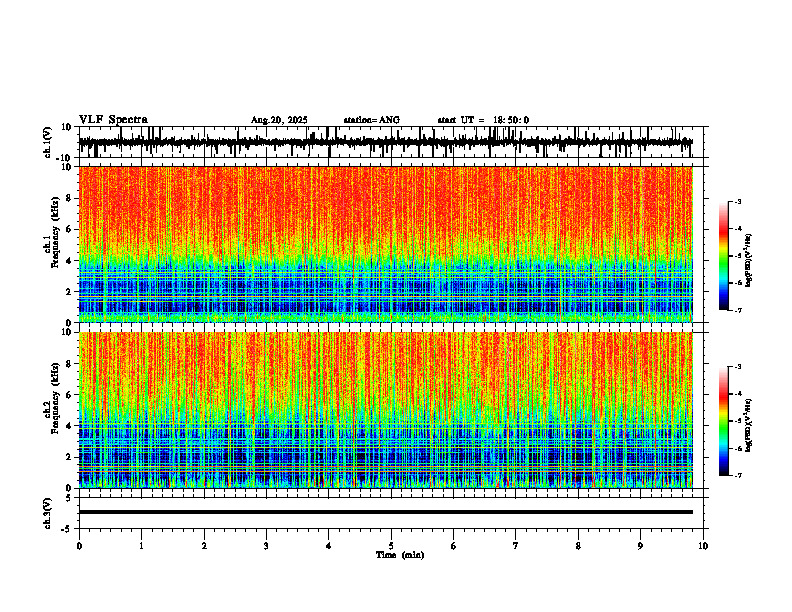Image resolution: width=792 pixels, height=612 pixels.
Task: Click the -3 label on ch.2 colorbar
Action: pyautogui.click(x=737, y=367)
